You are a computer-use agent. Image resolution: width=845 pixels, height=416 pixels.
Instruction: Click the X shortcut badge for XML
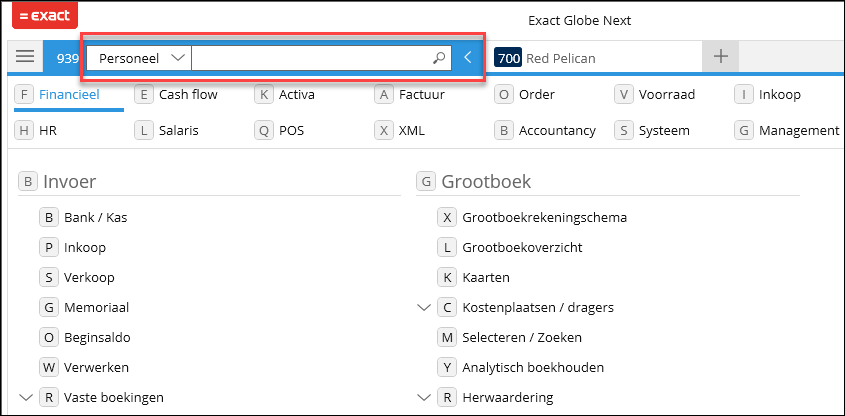[x=384, y=131]
